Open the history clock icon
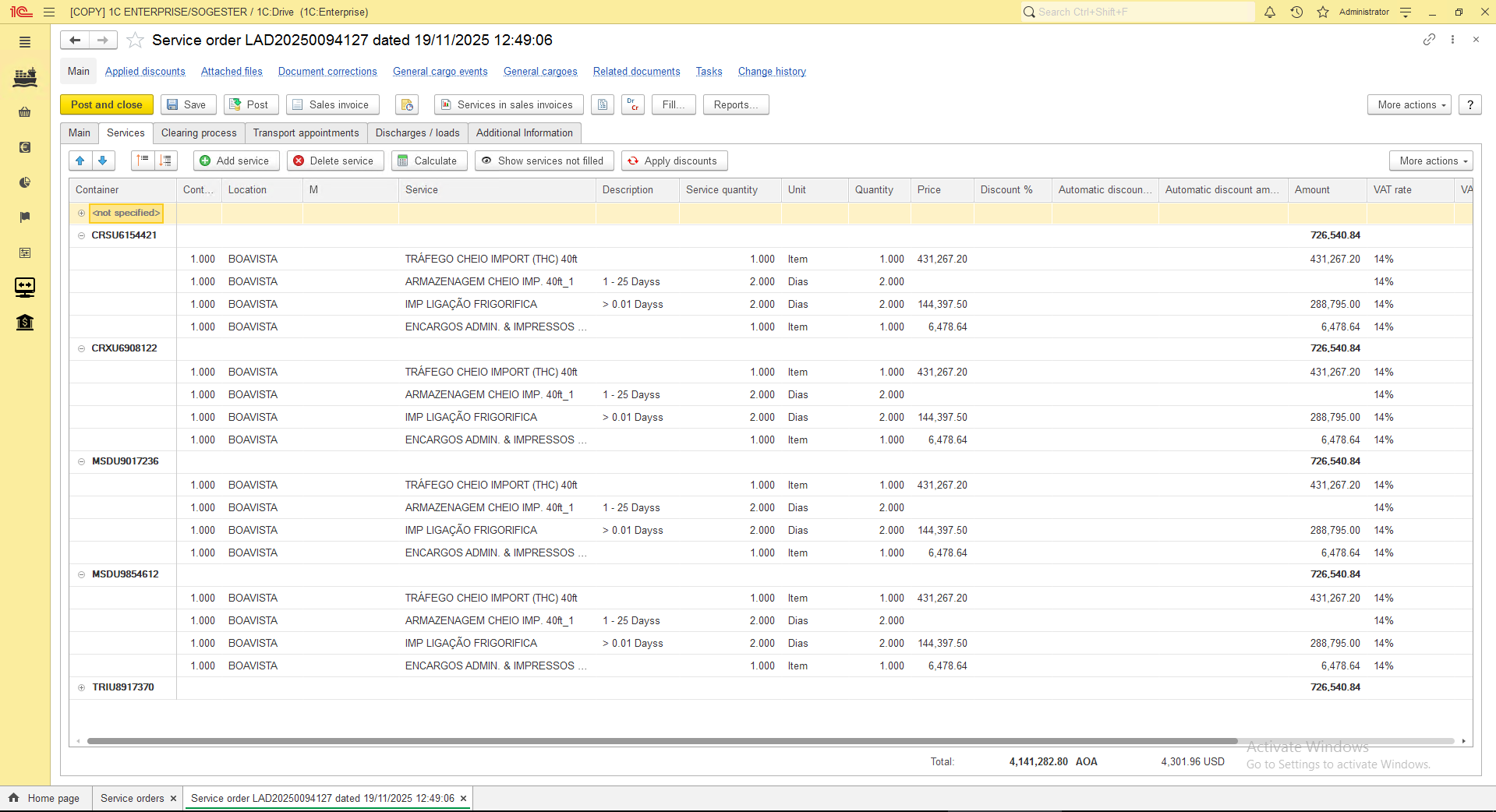 (x=1296, y=12)
